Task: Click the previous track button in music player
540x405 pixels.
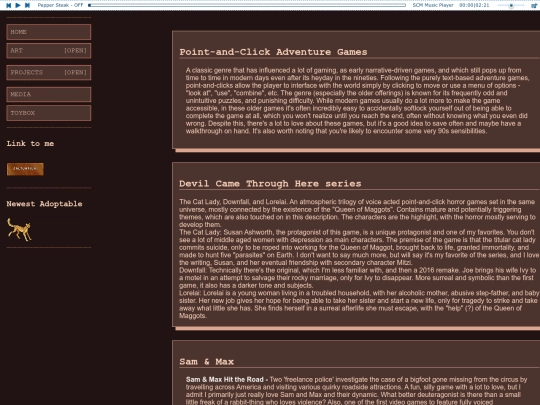Action: (9, 5)
